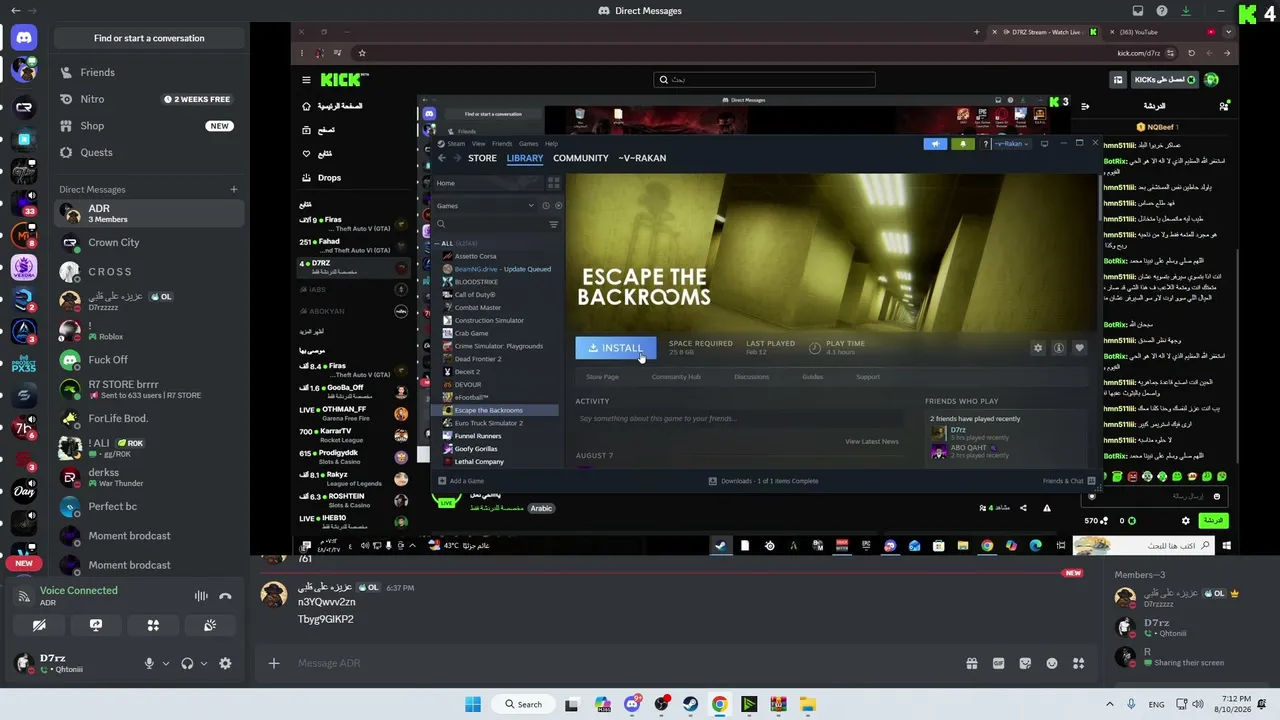The image size is (1280, 720).
Task: Open the Rakan account dropdown in Steam
Action: coord(1012,143)
